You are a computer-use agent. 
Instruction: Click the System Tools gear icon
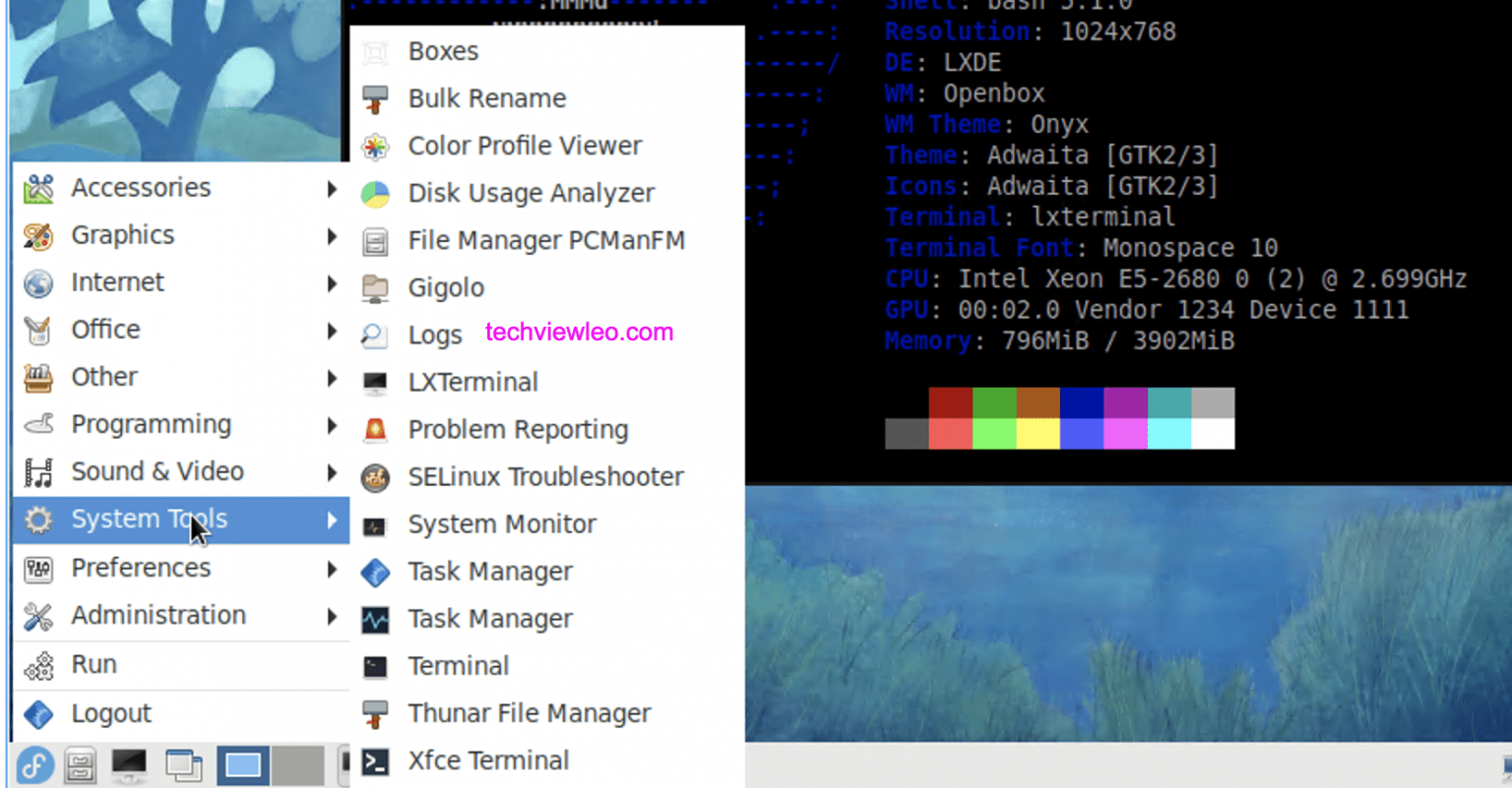tap(38, 519)
